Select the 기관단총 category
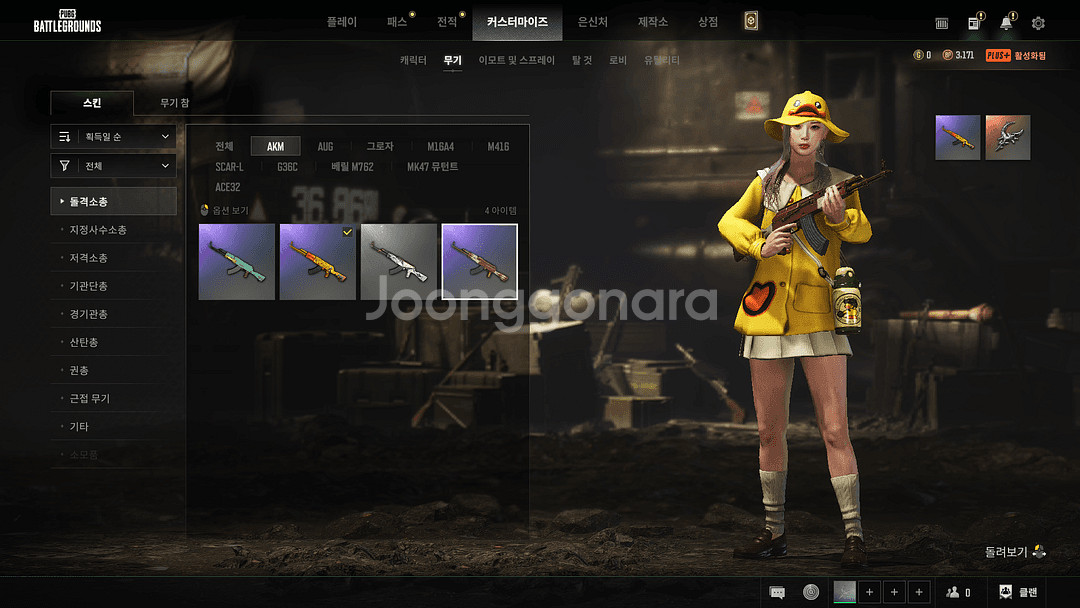Viewport: 1080px width, 608px height. click(114, 286)
